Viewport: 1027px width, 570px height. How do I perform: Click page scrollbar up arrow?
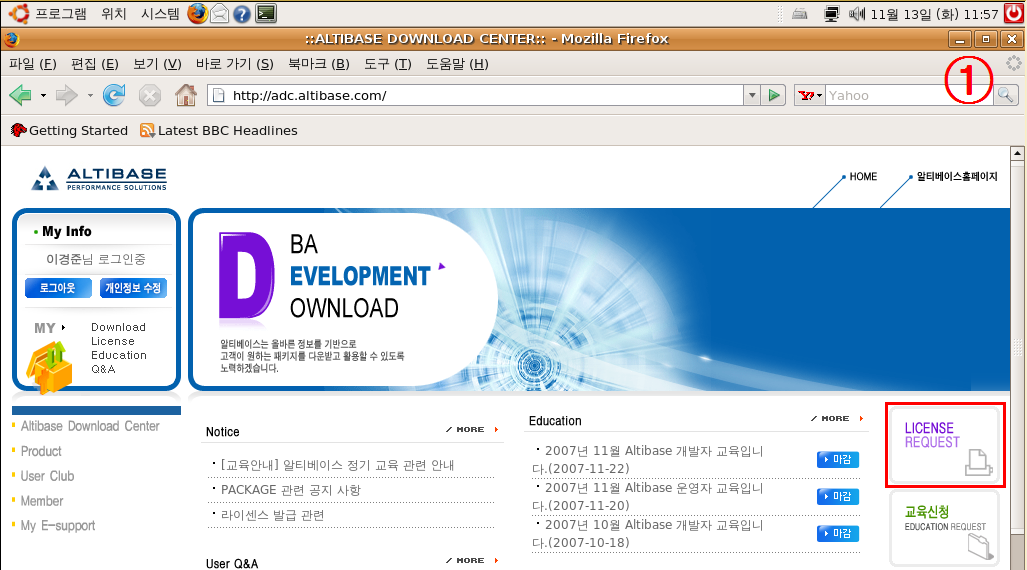tap(1017, 154)
